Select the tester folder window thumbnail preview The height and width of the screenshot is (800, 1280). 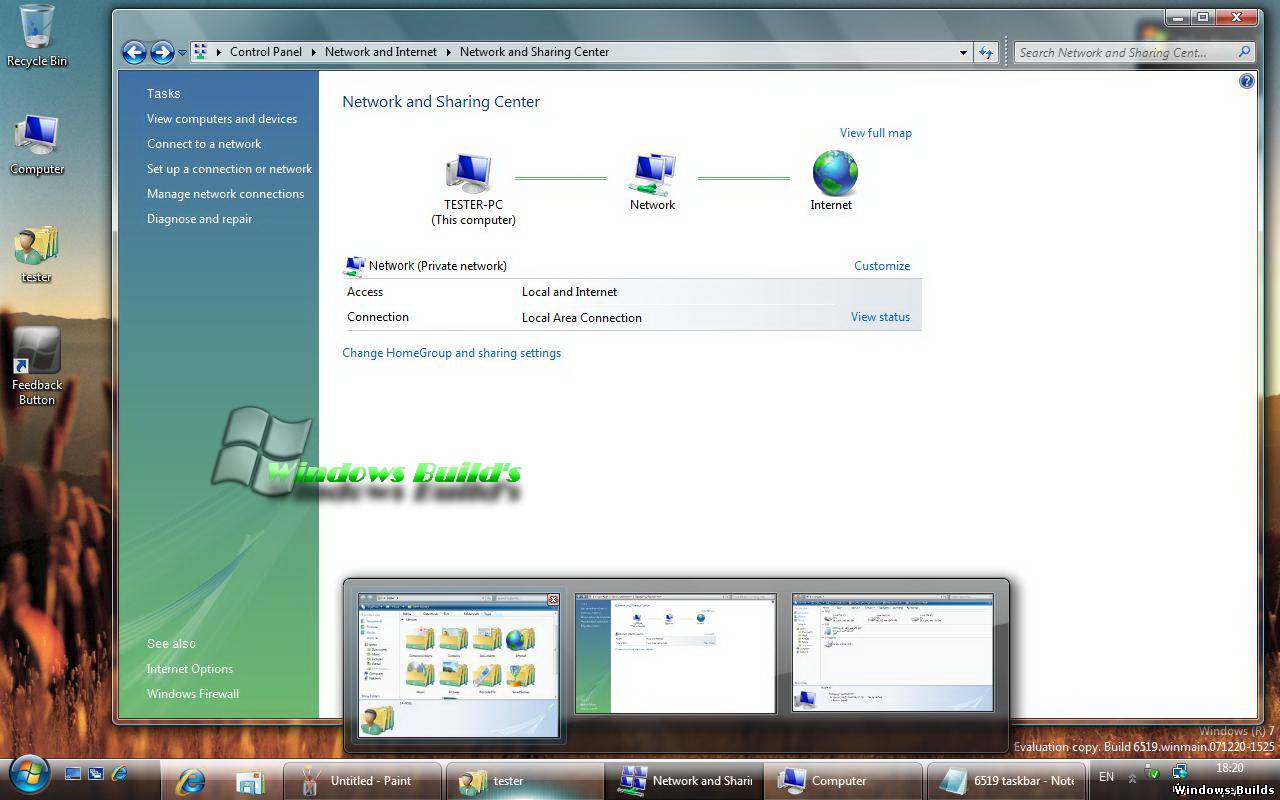click(x=458, y=665)
